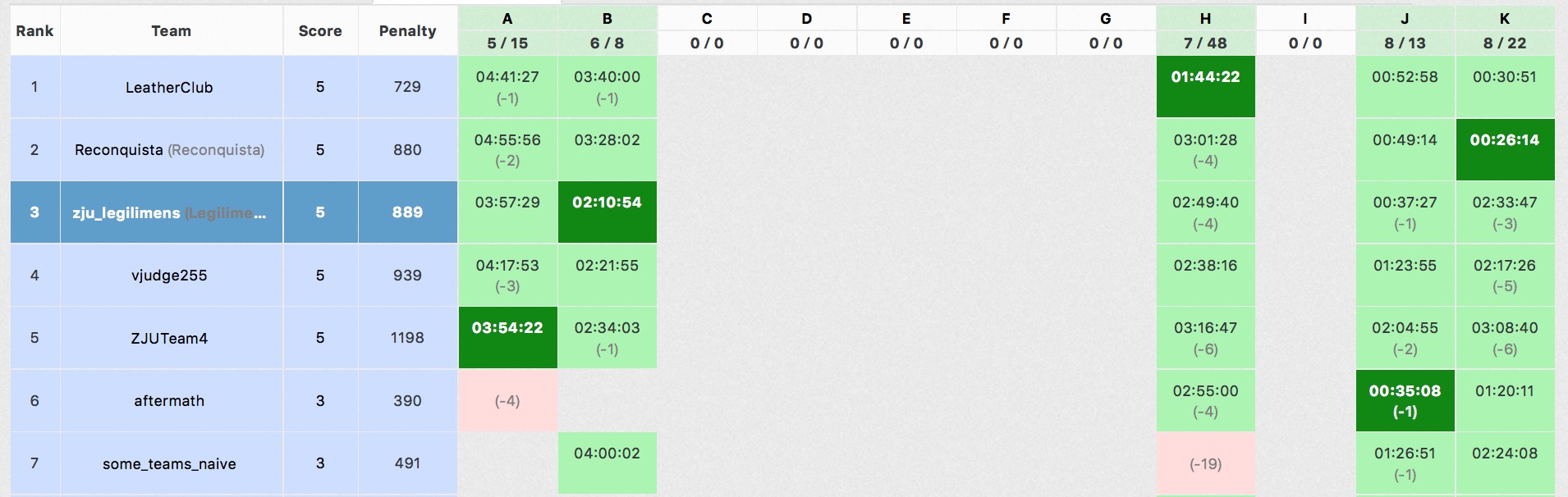
Task: Click LeatherClub's first-solve cell 01:44:22
Action: pos(1205,86)
